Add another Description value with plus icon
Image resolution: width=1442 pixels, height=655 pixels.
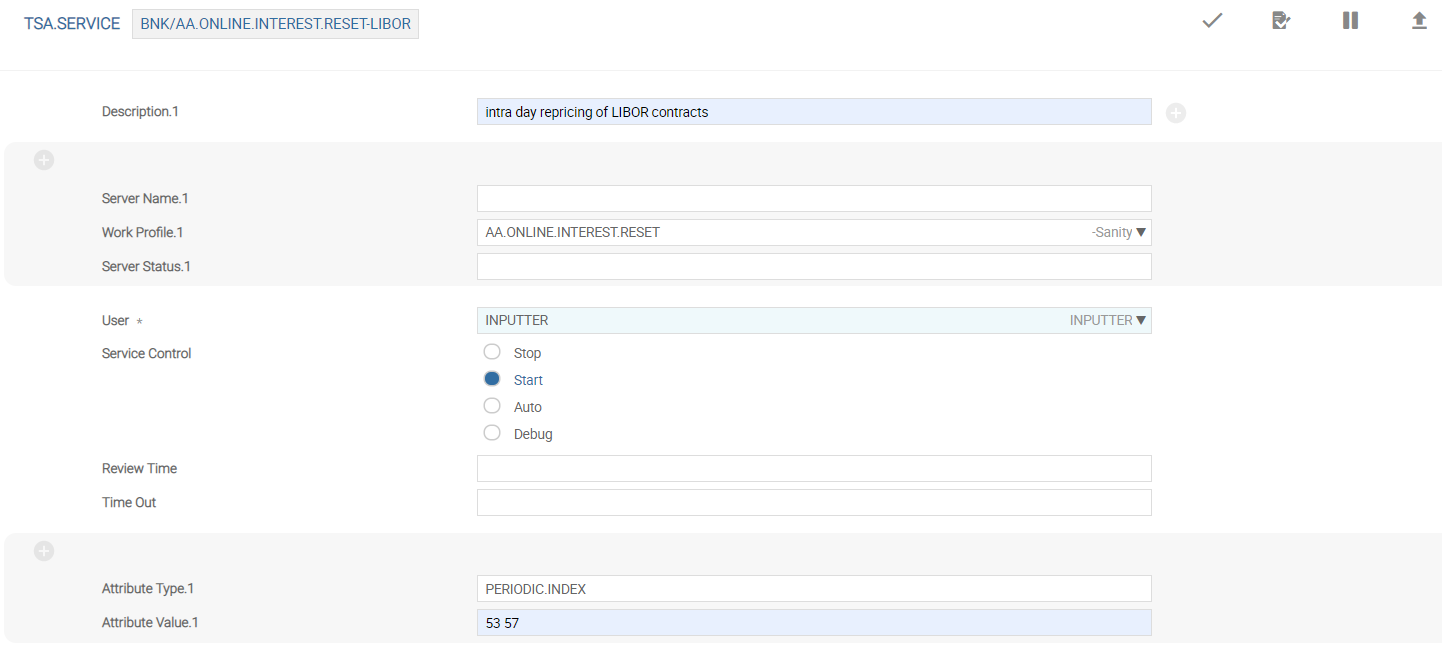click(1176, 113)
